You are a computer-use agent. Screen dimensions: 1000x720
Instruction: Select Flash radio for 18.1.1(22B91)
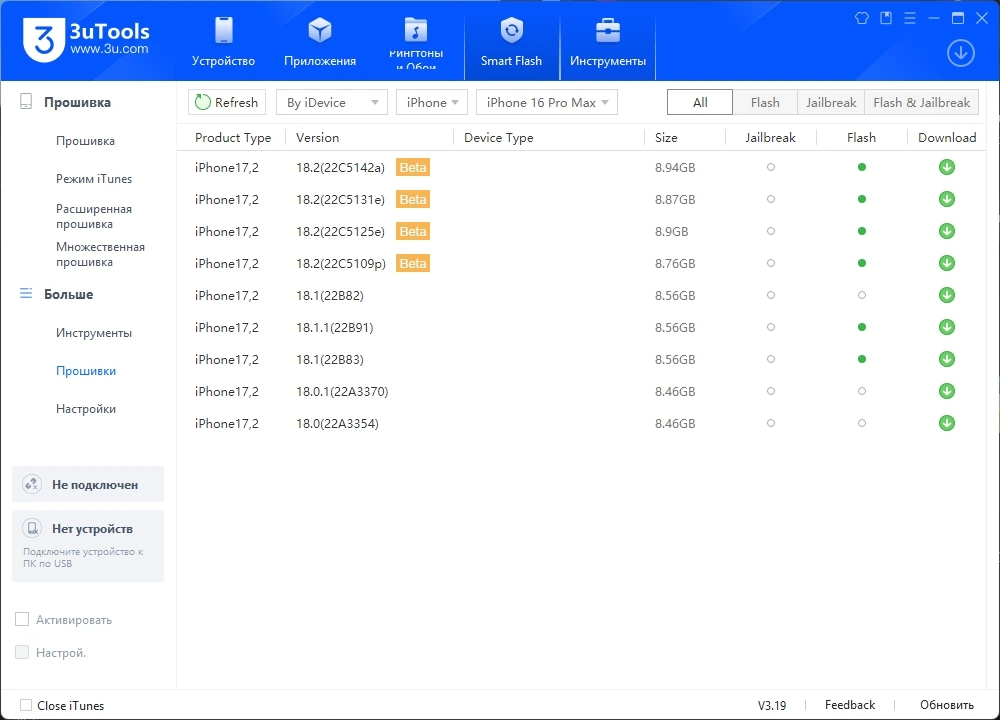pos(862,327)
